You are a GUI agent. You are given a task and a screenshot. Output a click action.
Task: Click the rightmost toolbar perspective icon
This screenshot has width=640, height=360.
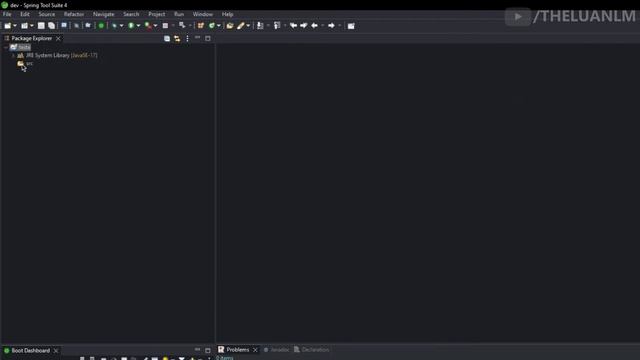click(351, 26)
